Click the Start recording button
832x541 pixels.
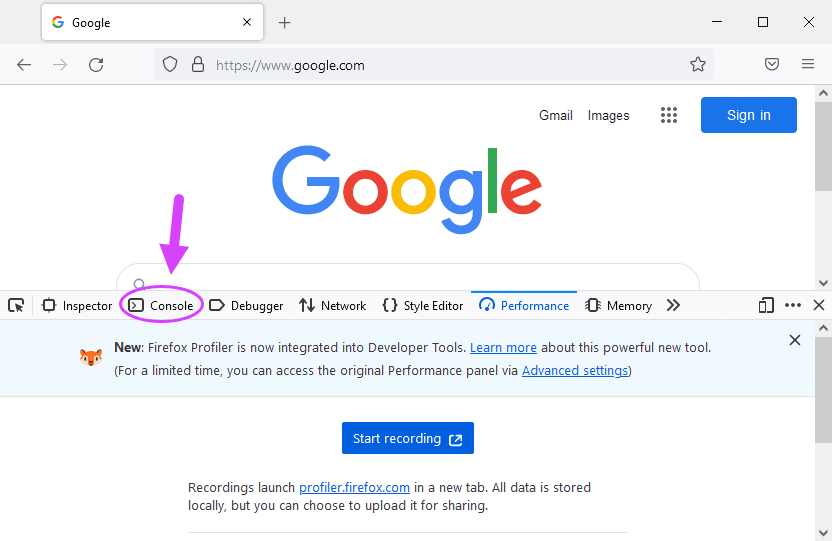[x=408, y=438]
